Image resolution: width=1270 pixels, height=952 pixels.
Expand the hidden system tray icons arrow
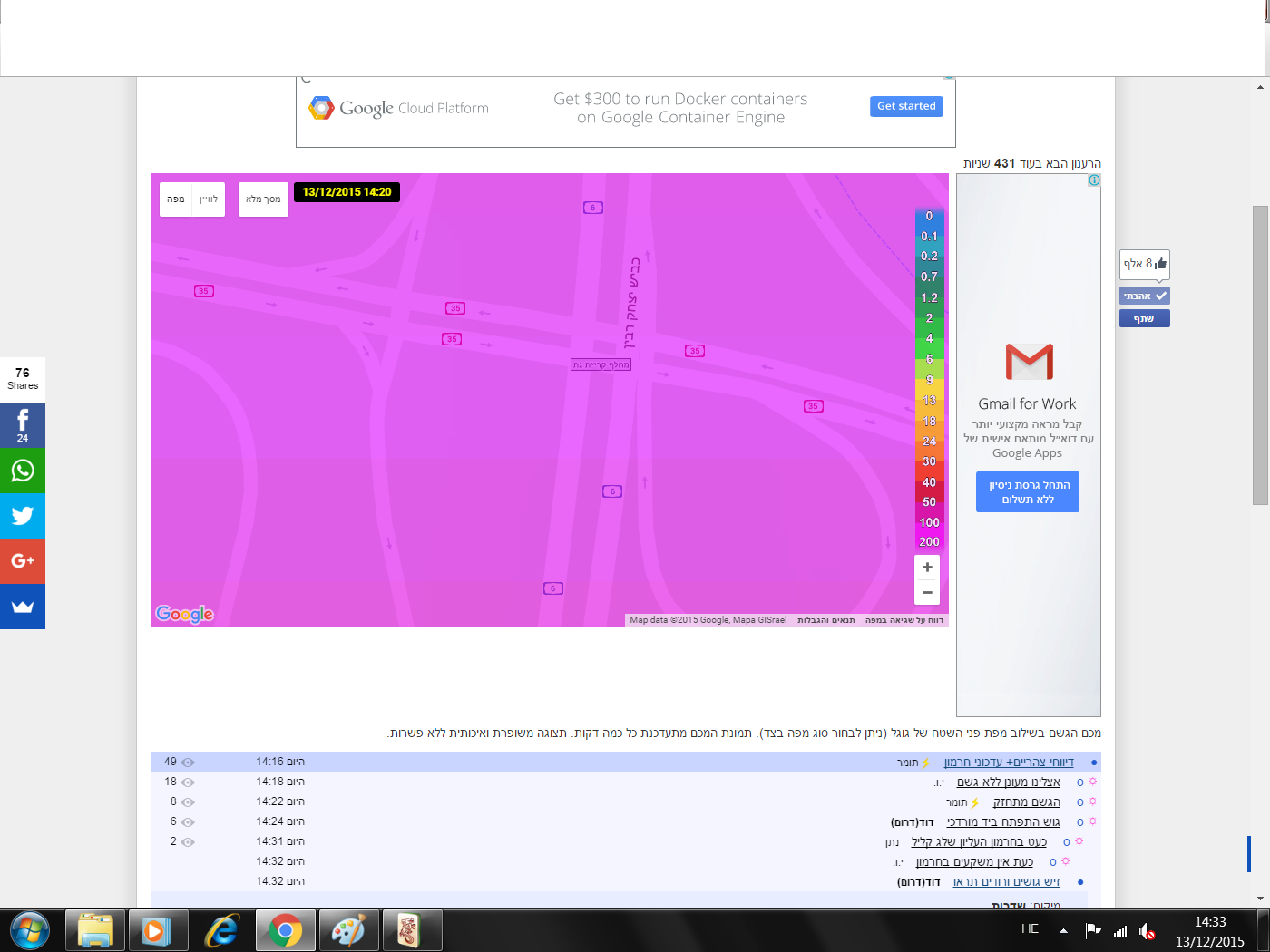point(1063,930)
